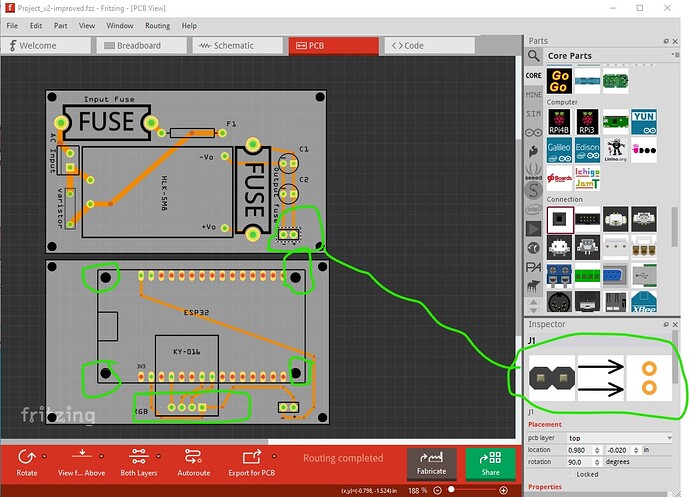
Task: Open the Rotate options dot menu
Action: pos(44,456)
